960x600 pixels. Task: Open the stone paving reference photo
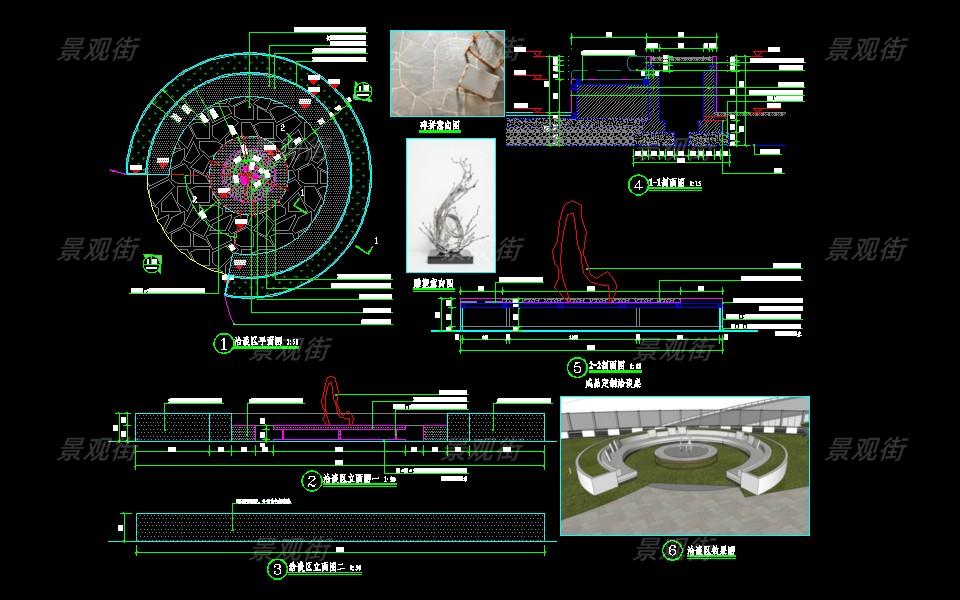click(x=447, y=72)
